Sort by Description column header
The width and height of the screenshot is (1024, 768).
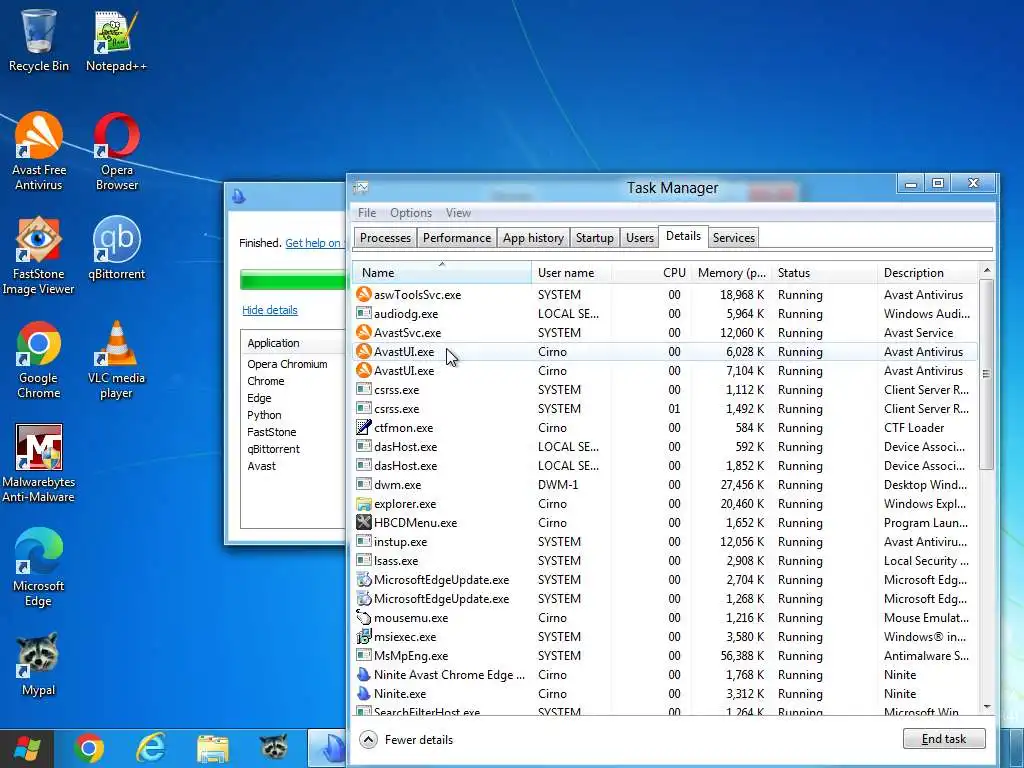[x=927, y=273]
